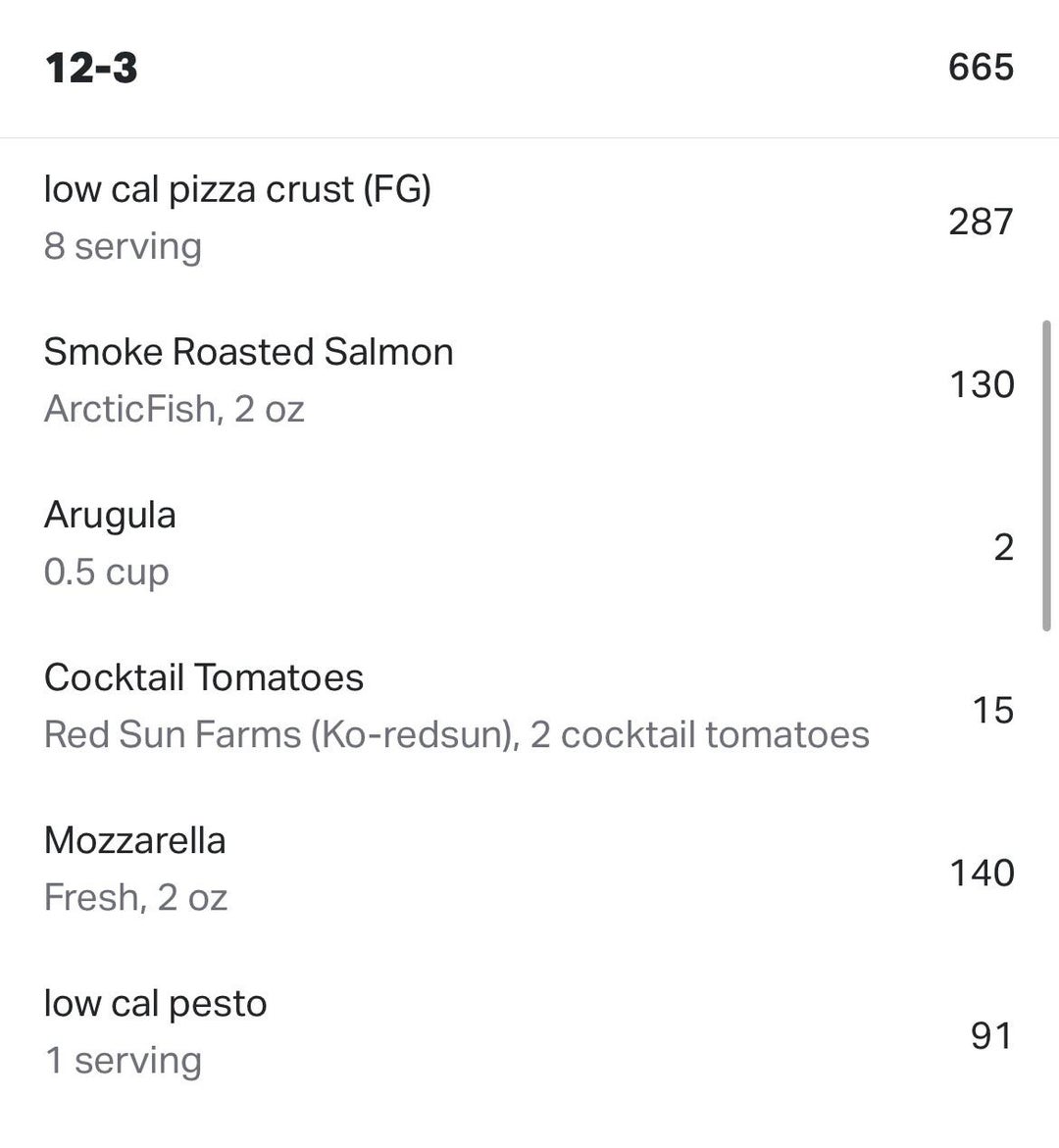Tap the 665 total calories value

981,67
